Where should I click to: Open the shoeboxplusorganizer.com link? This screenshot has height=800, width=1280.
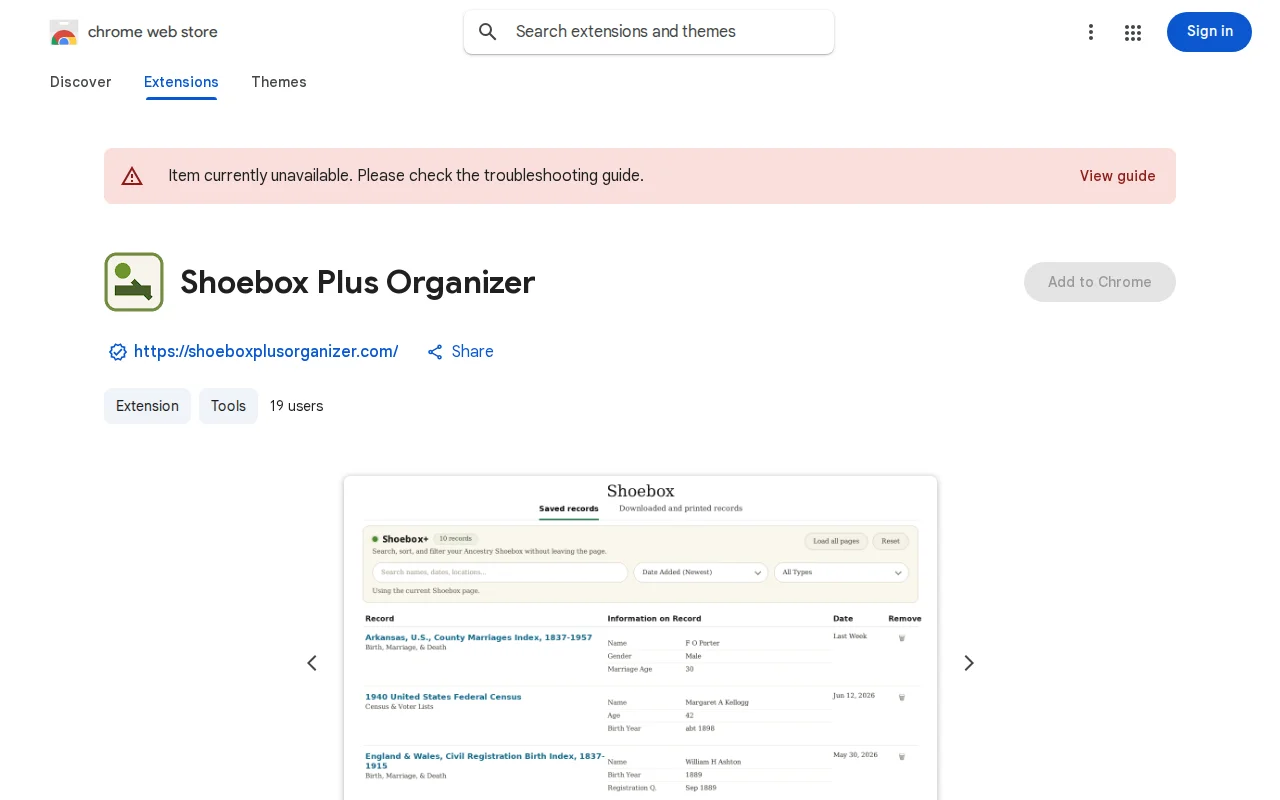[x=266, y=352]
